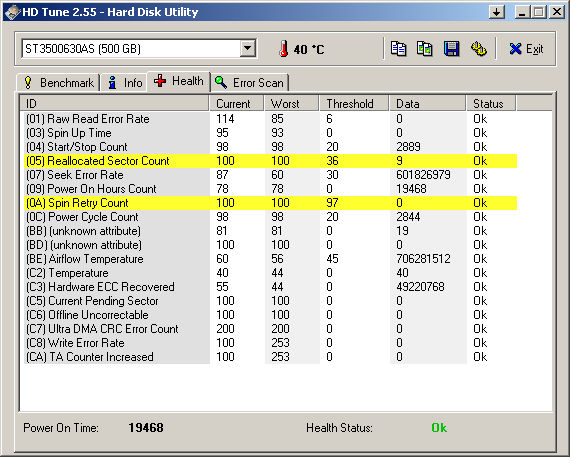The image size is (570, 457).
Task: Copy info to clipboard icon
Action: 398,49
